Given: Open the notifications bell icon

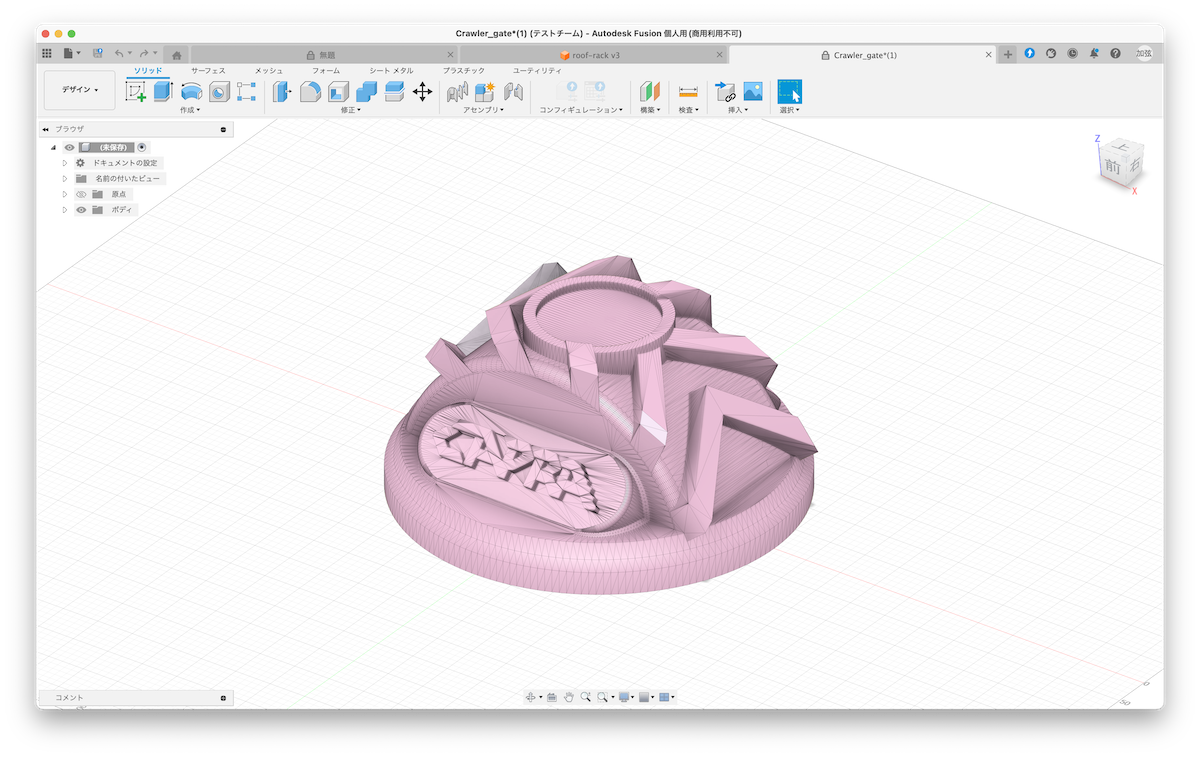Looking at the screenshot, I should point(1094,53).
